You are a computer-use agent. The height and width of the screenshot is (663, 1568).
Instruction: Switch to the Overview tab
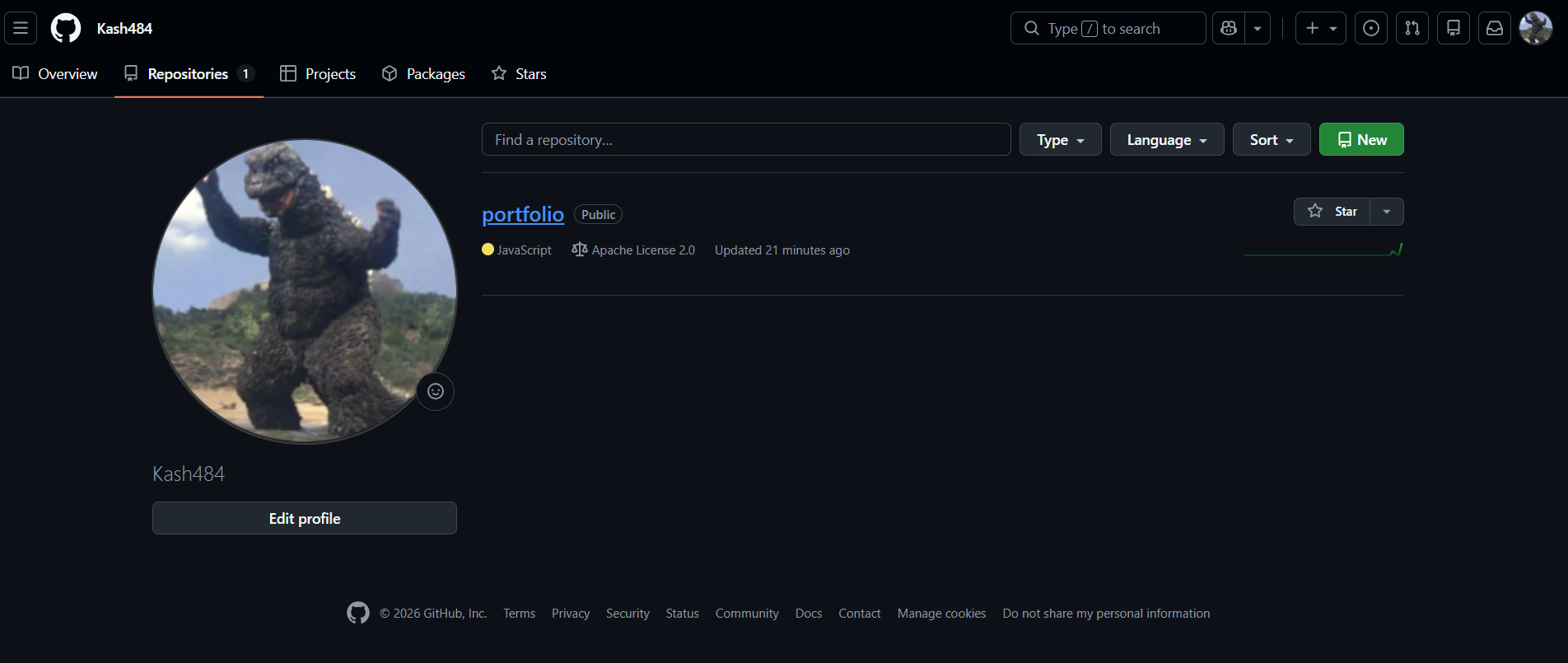(x=55, y=73)
